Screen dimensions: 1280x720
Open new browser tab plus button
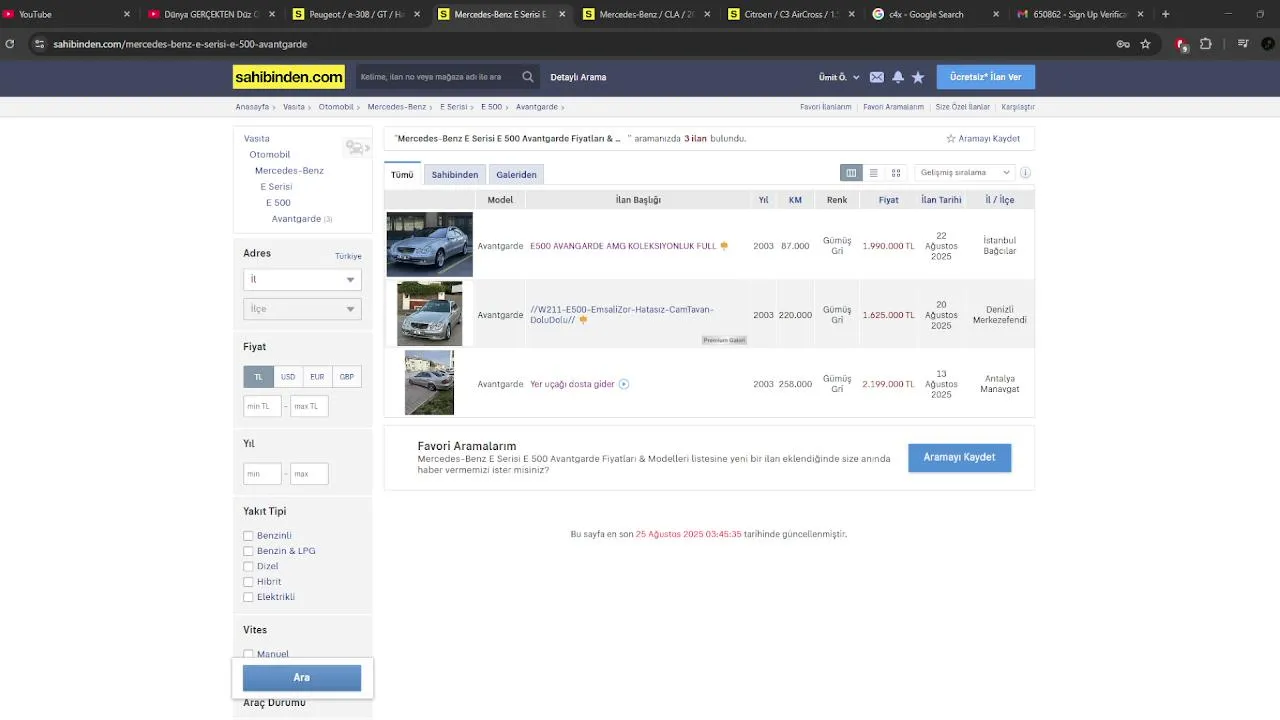tap(1165, 14)
